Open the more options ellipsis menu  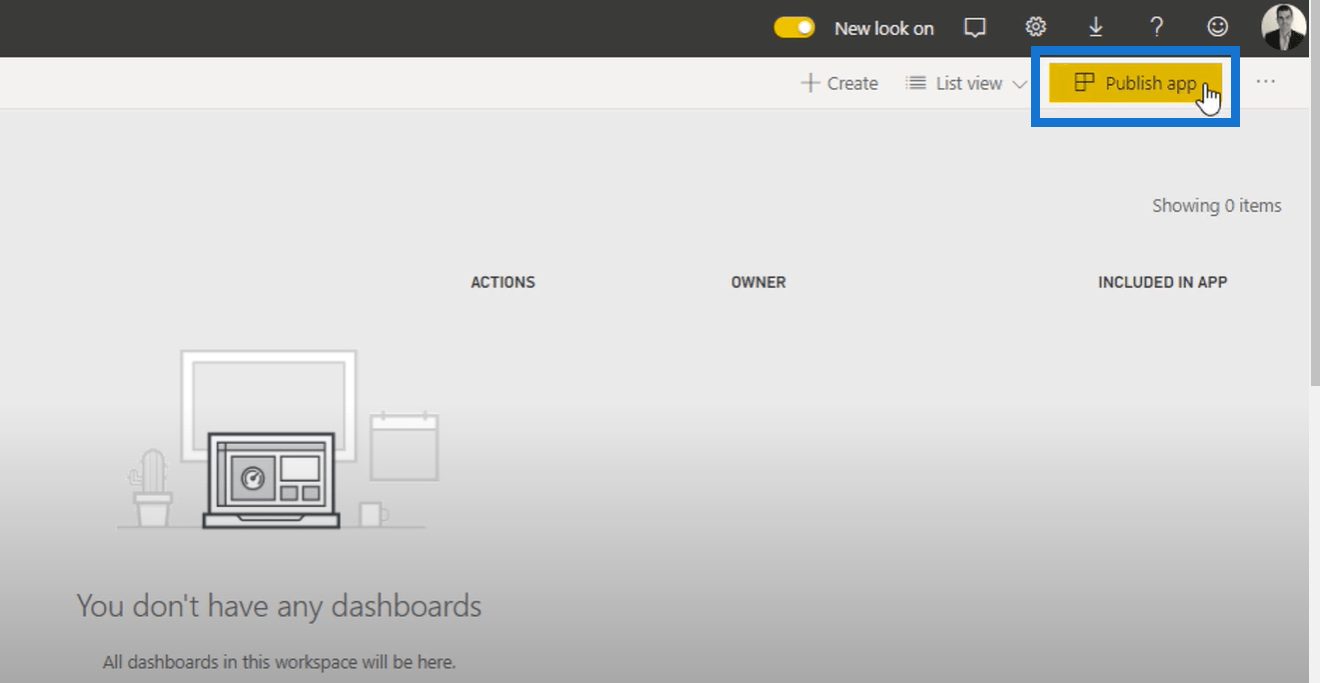[x=1266, y=82]
